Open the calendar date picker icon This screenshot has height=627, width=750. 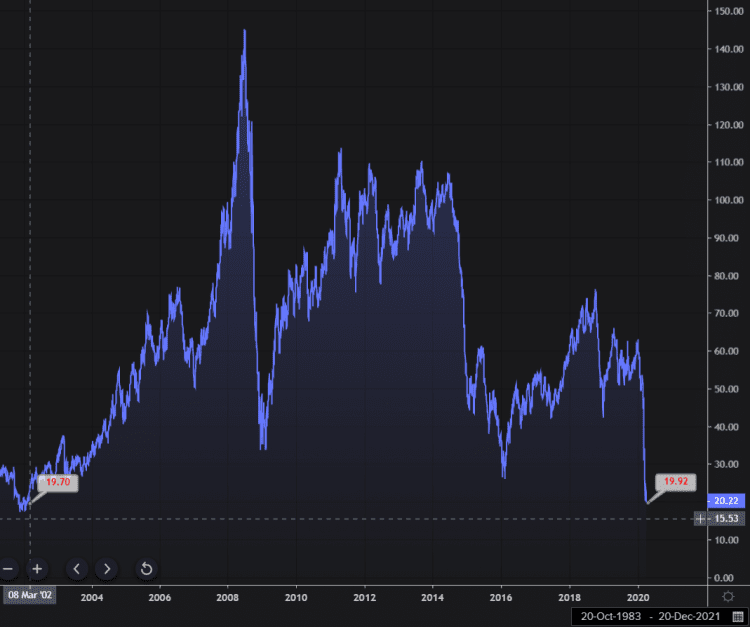coord(738,617)
